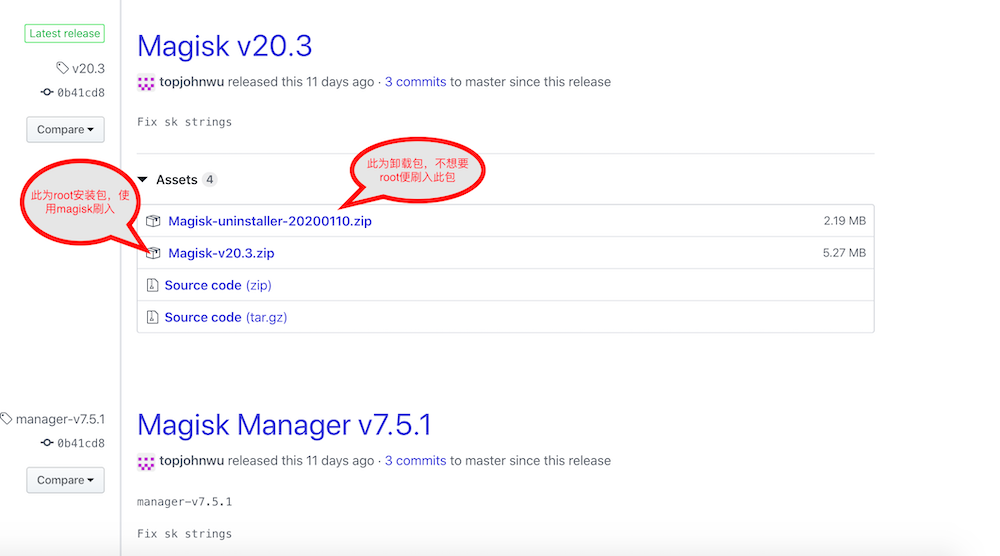Open commit 0b41cd8 under manager-v7.5.1 tag
This screenshot has width=1000, height=556.
tap(81, 443)
